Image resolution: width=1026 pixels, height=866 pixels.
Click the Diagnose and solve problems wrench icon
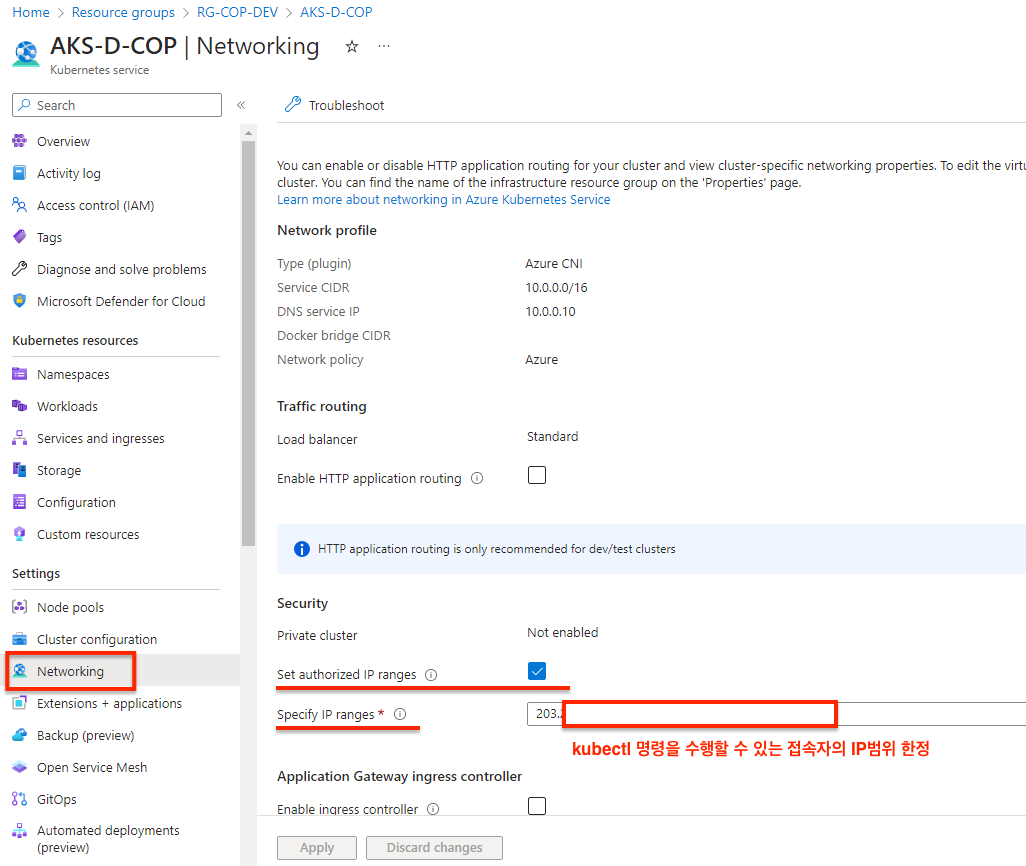[x=20, y=268]
